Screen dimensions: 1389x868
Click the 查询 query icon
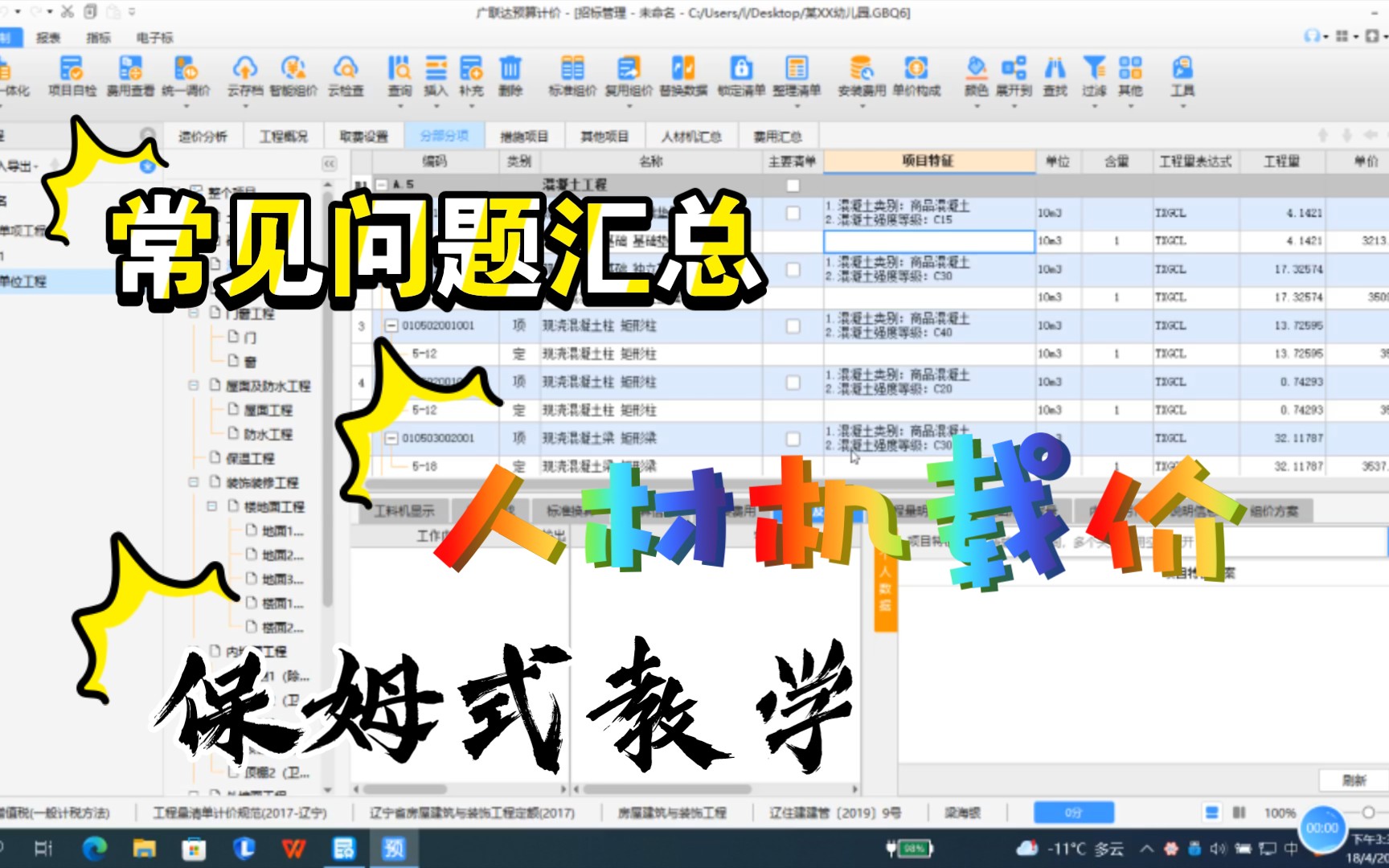tap(399, 68)
